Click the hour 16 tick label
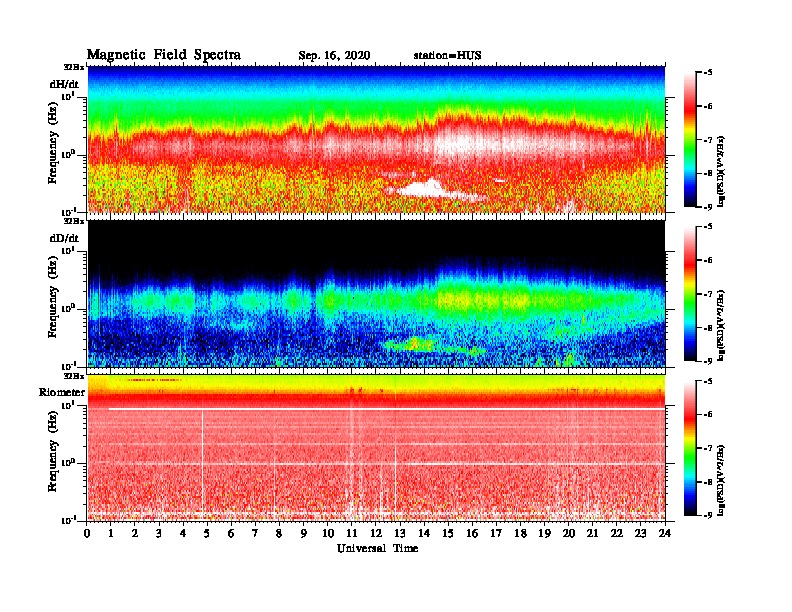Viewport: 792px width, 612px height. pos(472,533)
